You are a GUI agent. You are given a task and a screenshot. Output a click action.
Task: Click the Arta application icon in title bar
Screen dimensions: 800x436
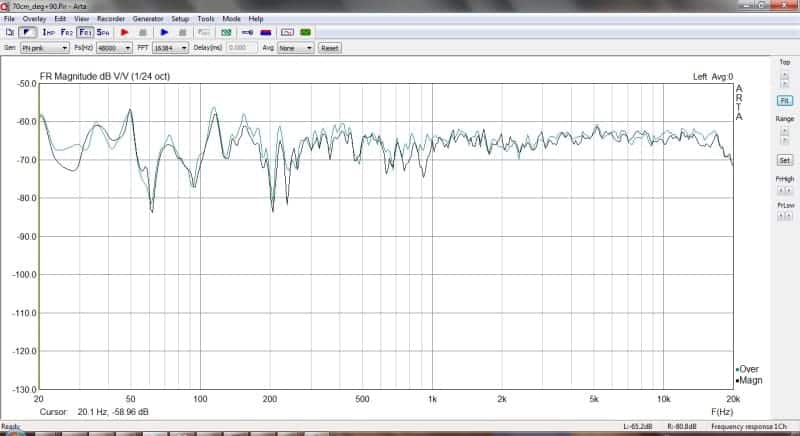(5, 6)
